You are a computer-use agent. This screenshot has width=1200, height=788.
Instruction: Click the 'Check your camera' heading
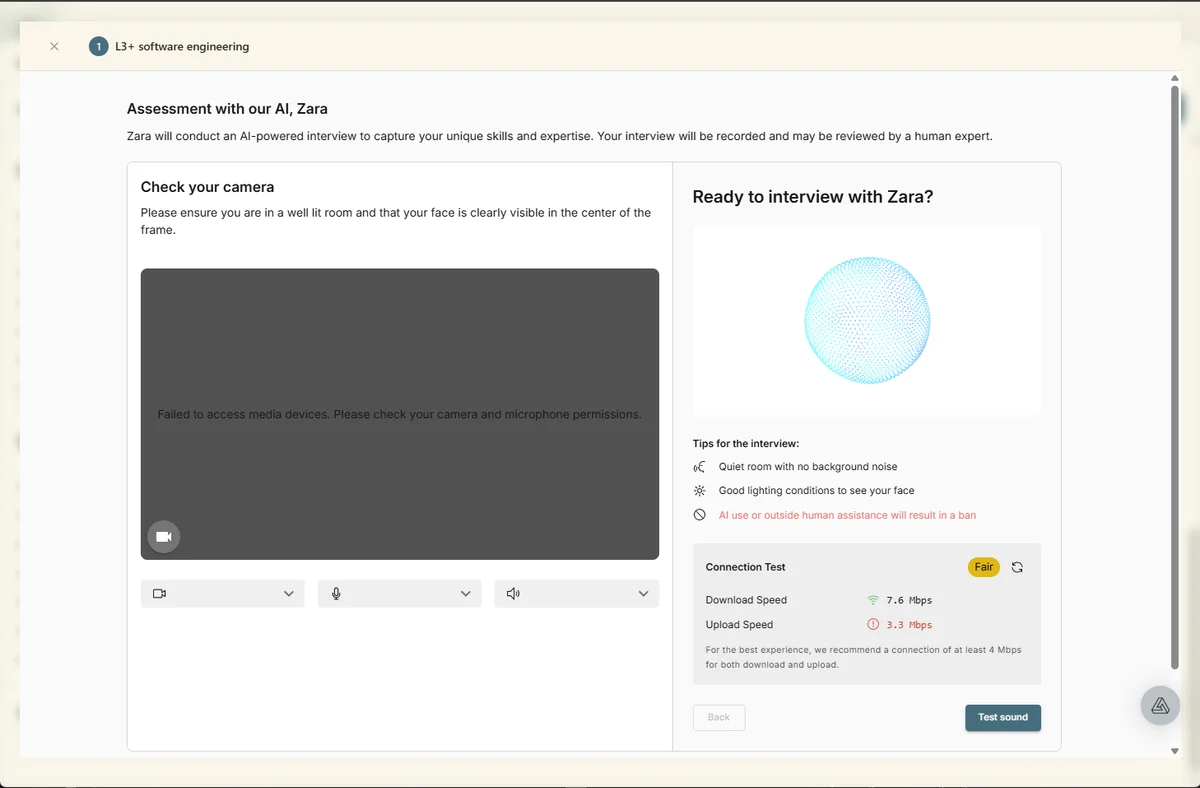coord(207,187)
